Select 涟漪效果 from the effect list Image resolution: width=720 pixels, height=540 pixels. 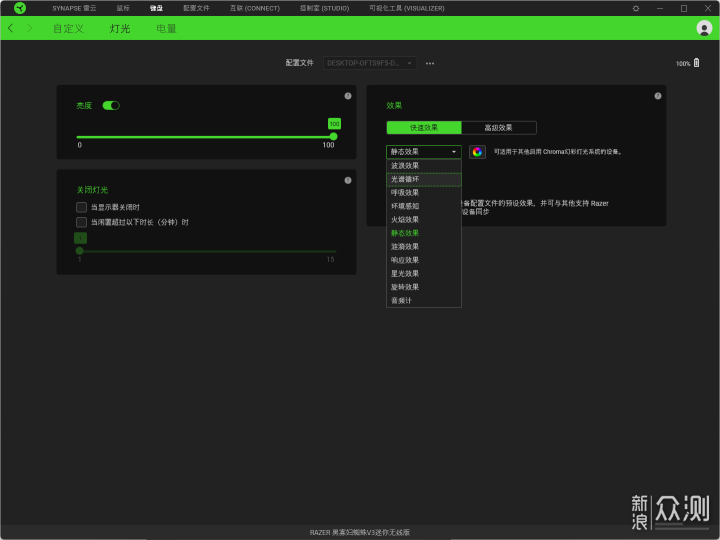(423, 247)
